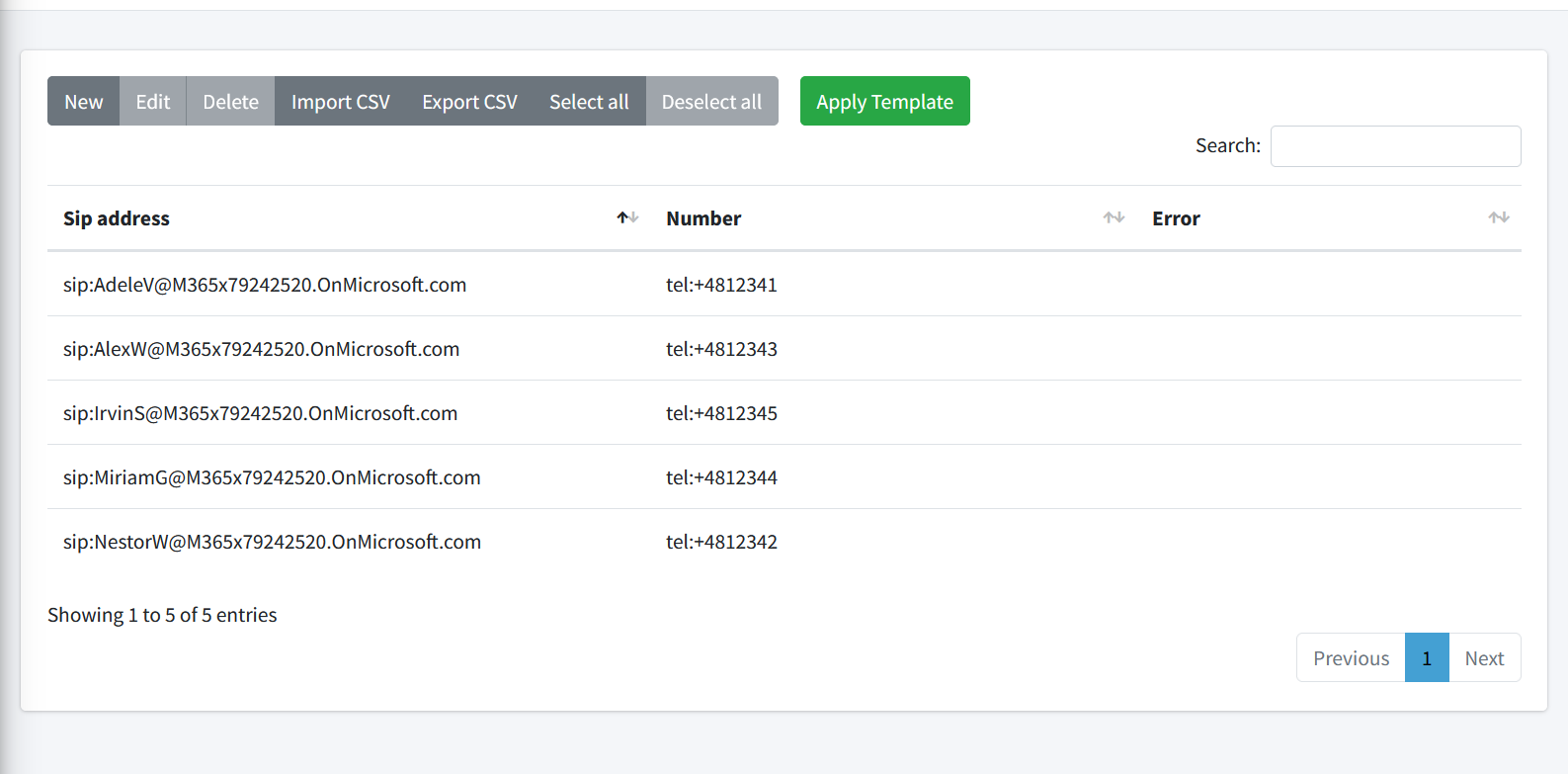
Task: Select the MiriamG sip address row
Action: pos(272,477)
